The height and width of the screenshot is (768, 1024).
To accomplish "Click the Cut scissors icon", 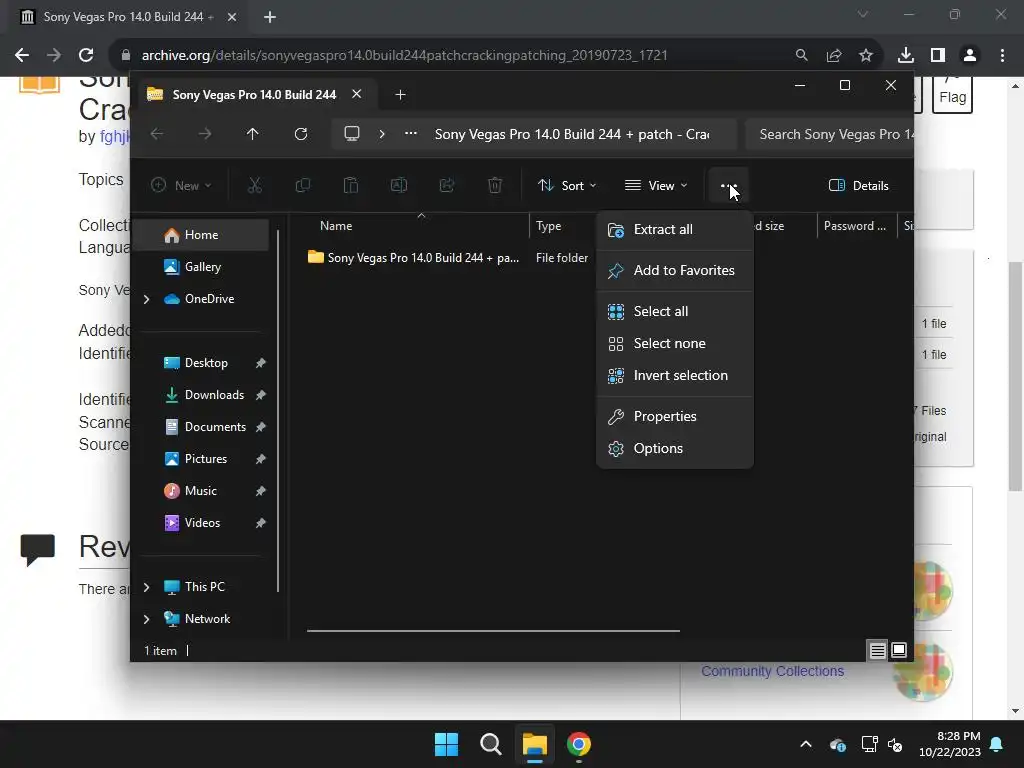I will point(255,185).
